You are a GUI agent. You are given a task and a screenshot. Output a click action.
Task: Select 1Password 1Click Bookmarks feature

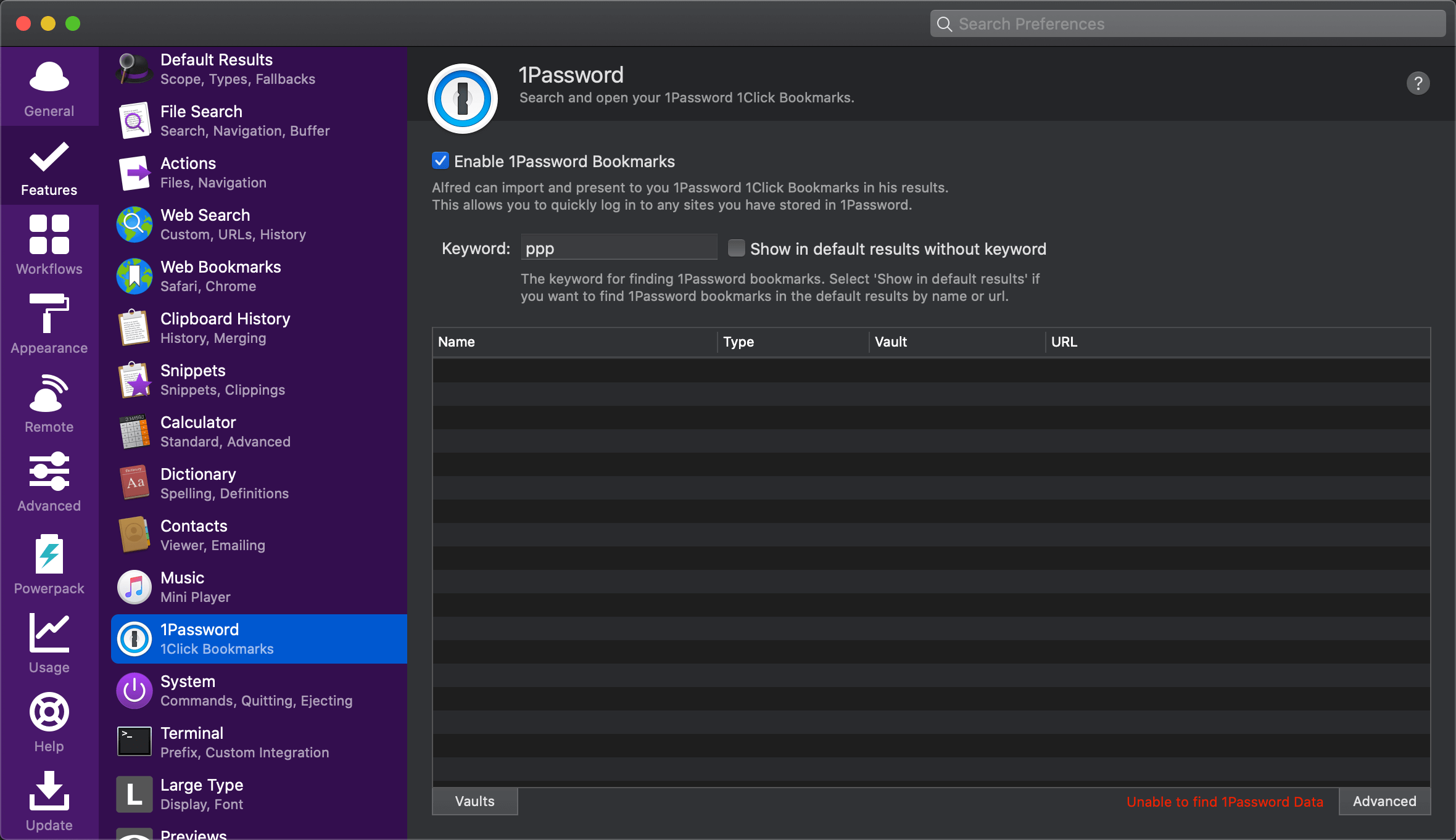pyautogui.click(x=259, y=639)
